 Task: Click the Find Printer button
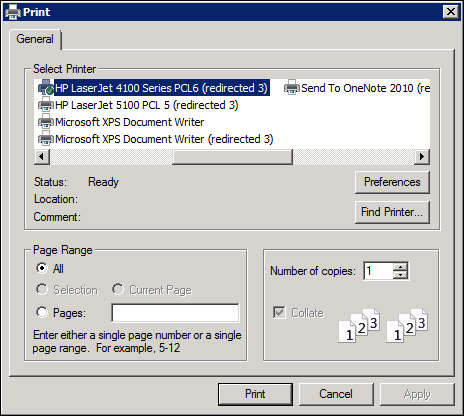click(392, 212)
